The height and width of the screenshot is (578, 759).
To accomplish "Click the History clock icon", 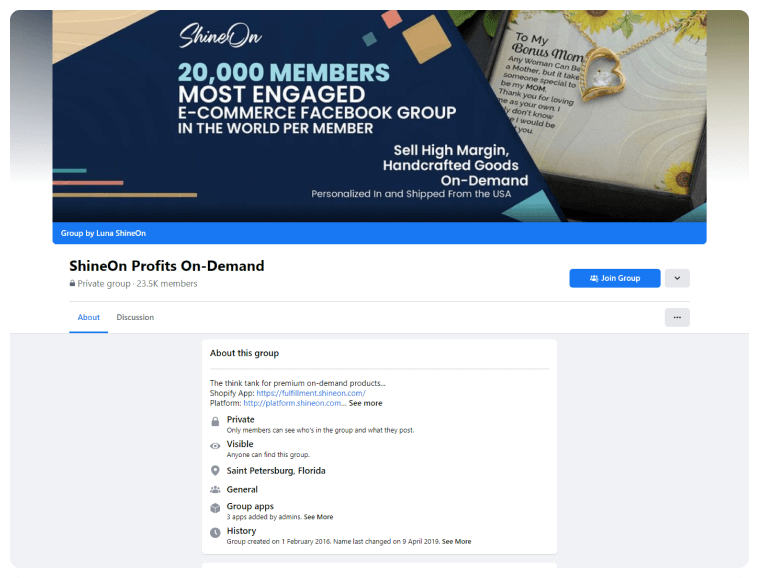I will pos(215,534).
